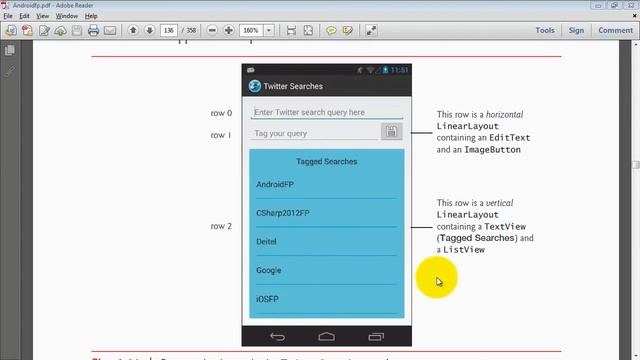This screenshot has height=360, width=640.
Task: Open the attachments paperclip panel icon
Action: [10, 71]
